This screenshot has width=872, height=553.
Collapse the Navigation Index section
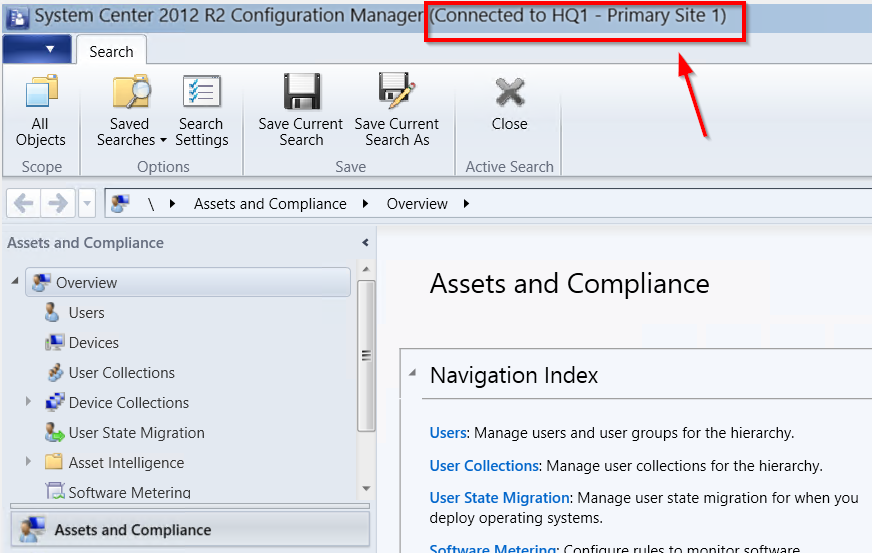coord(413,374)
